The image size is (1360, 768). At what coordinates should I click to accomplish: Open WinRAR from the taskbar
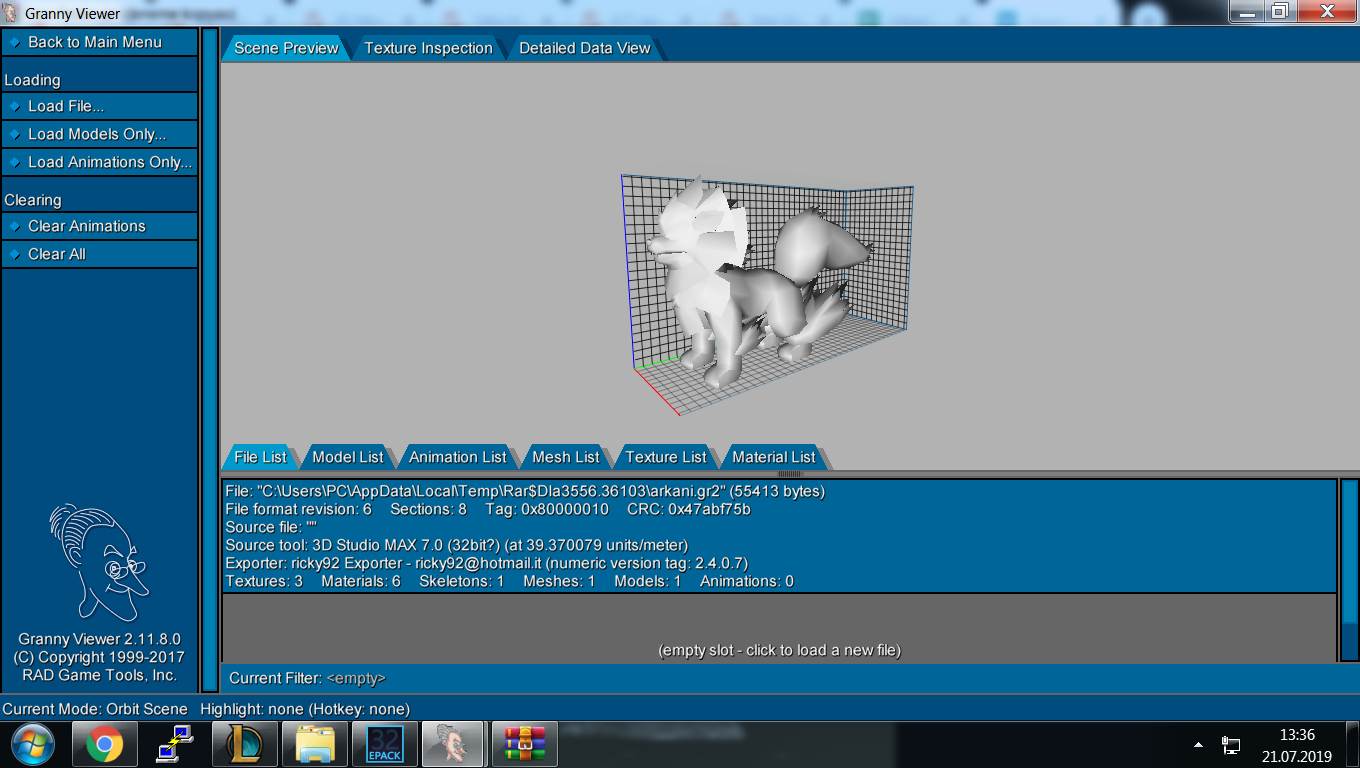pyautogui.click(x=524, y=744)
